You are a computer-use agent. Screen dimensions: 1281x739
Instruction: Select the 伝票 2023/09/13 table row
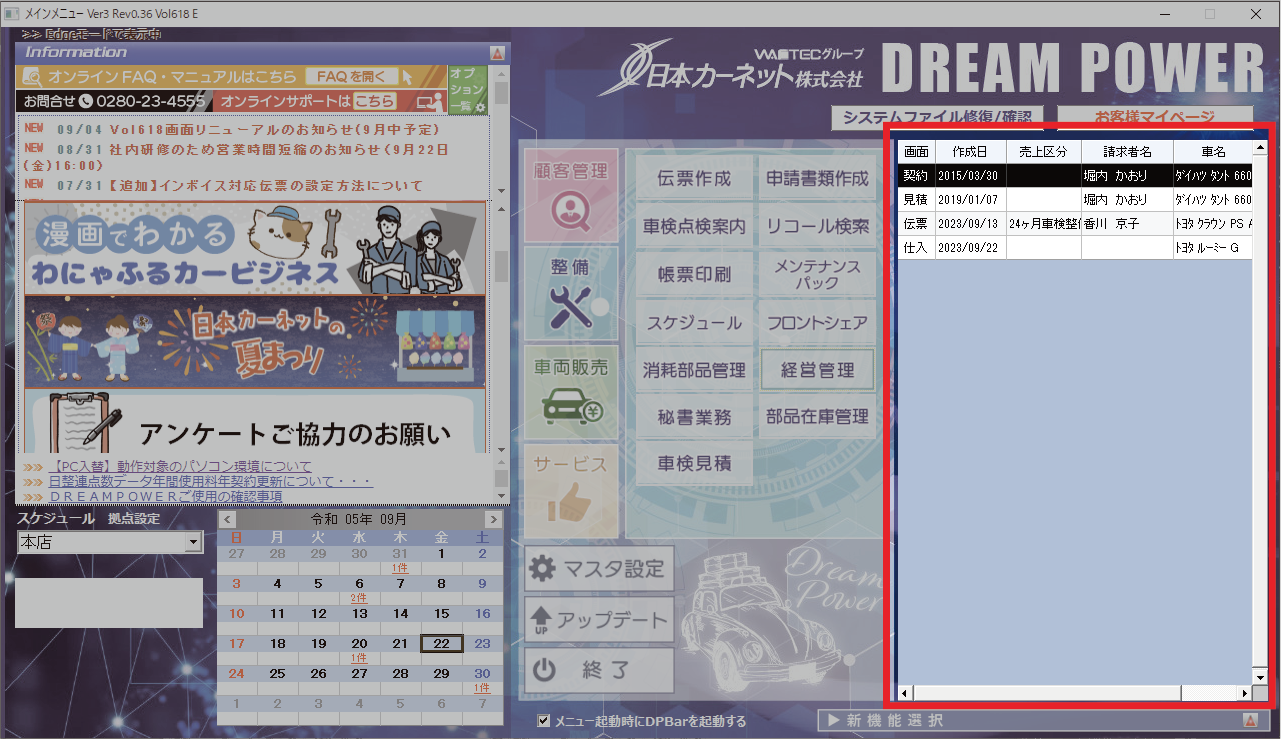[x=1075, y=223]
